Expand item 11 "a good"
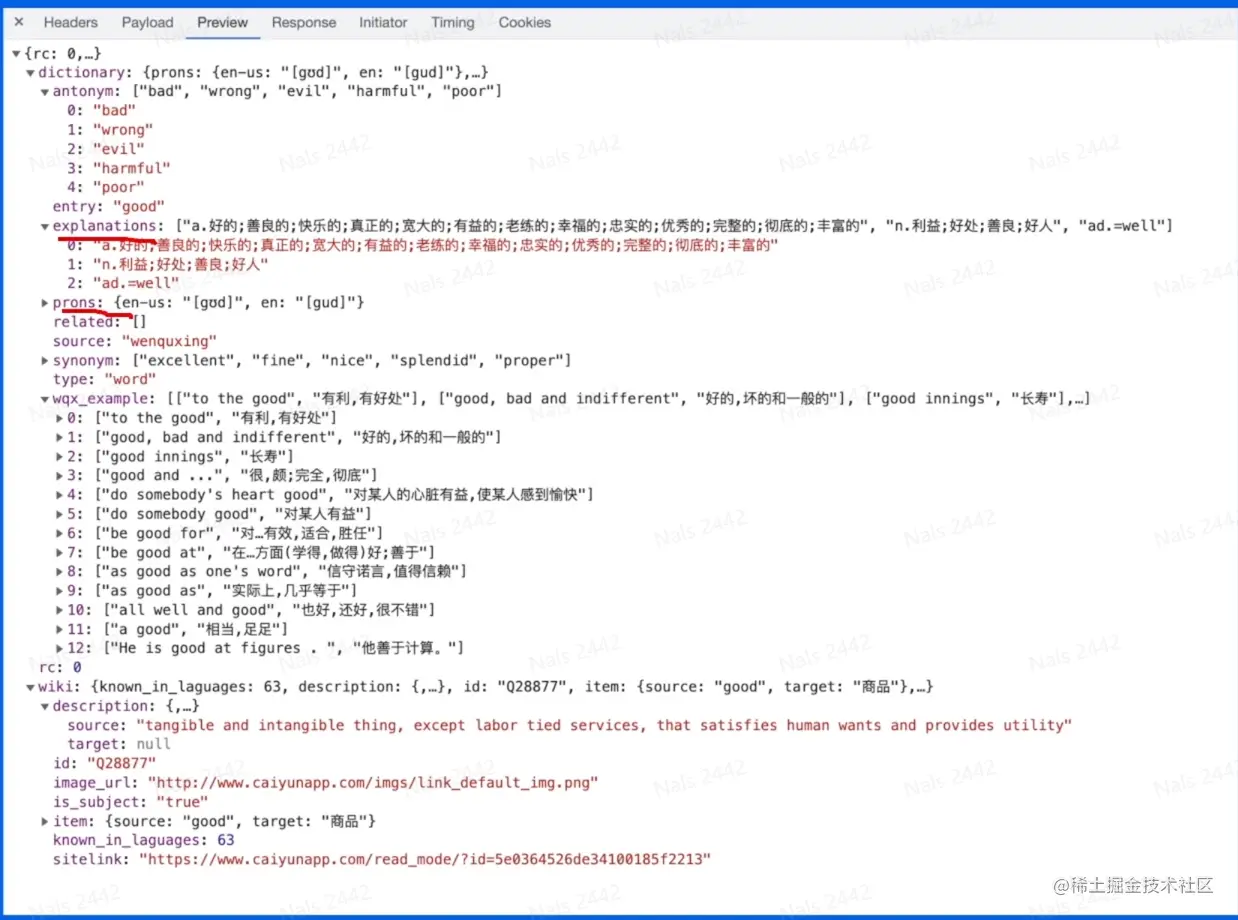1238x920 pixels. pos(59,629)
